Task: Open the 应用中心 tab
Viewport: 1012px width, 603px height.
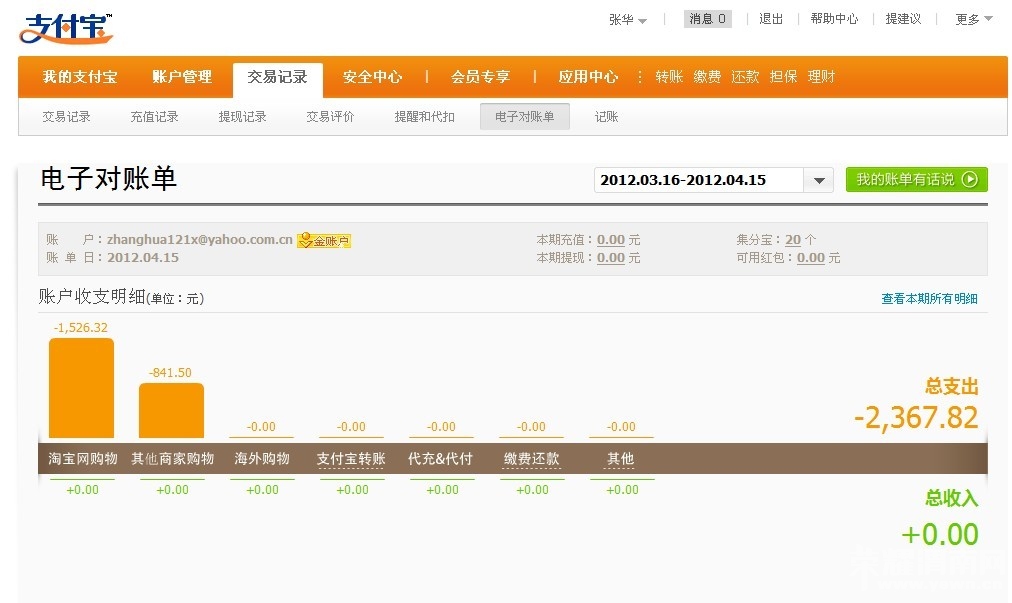Action: point(588,77)
